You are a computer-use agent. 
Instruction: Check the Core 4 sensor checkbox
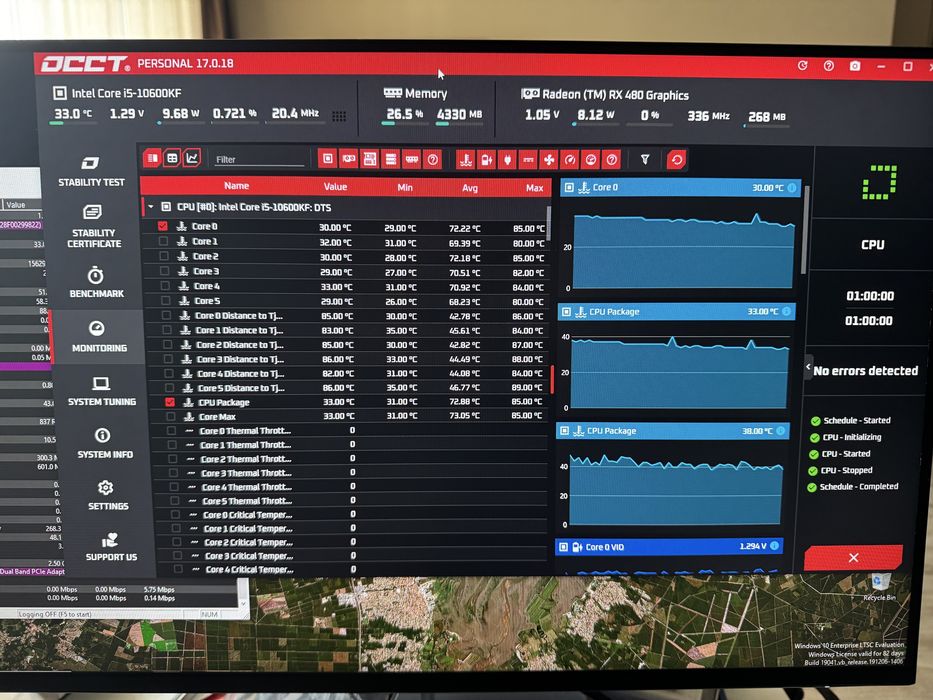[x=165, y=286]
